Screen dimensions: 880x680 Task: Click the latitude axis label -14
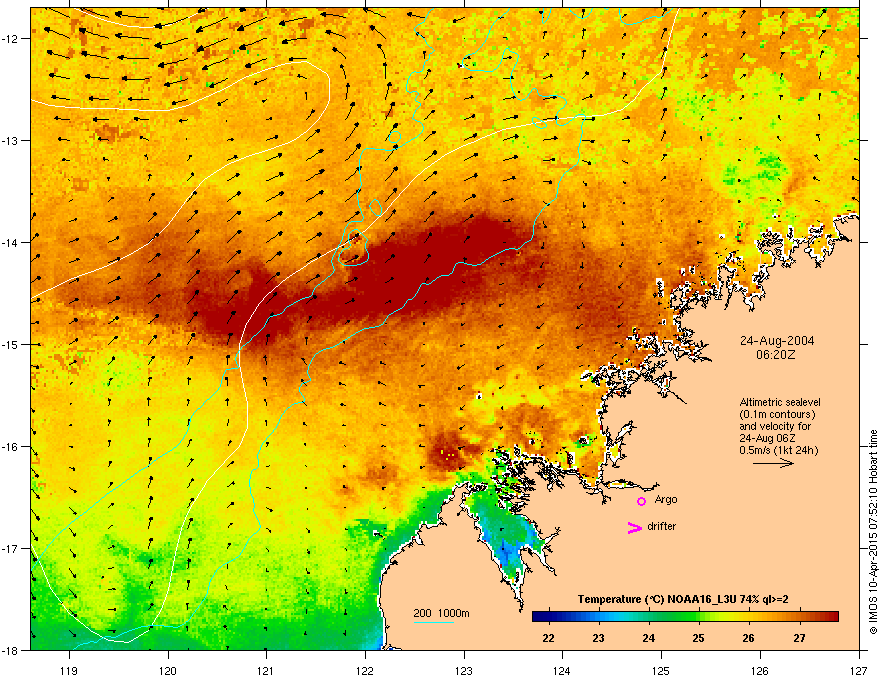(x=11, y=242)
